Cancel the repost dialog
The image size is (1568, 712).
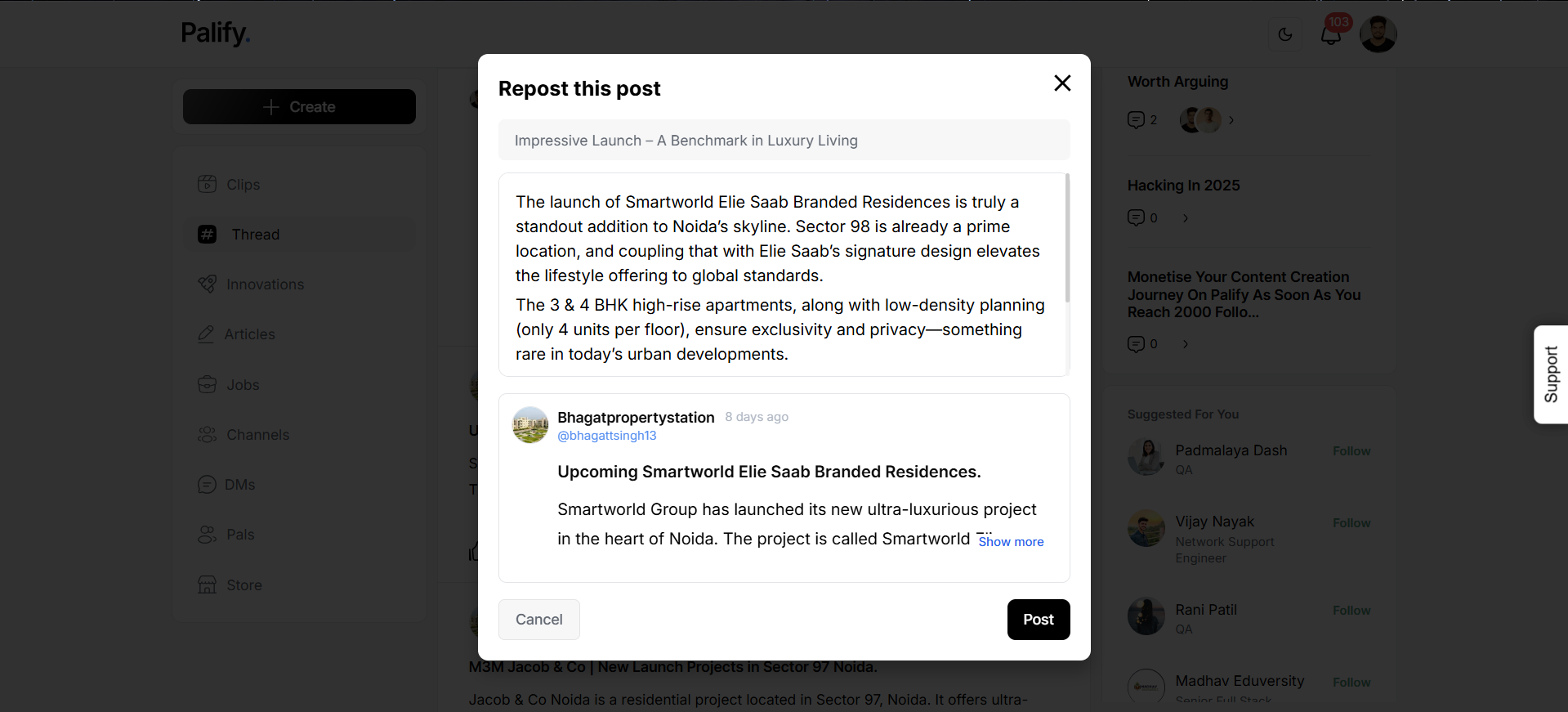coord(539,620)
